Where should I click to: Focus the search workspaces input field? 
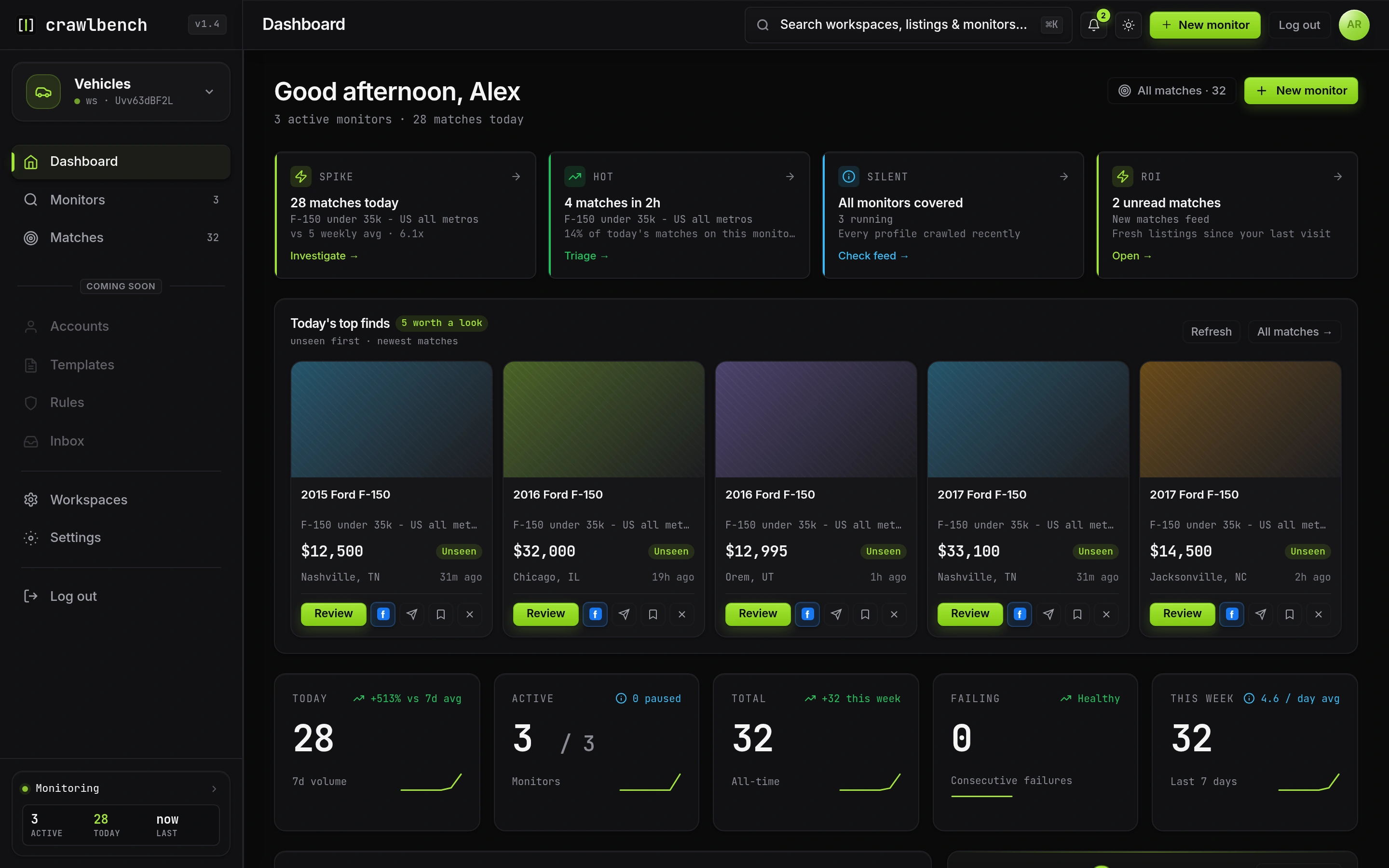point(908,25)
